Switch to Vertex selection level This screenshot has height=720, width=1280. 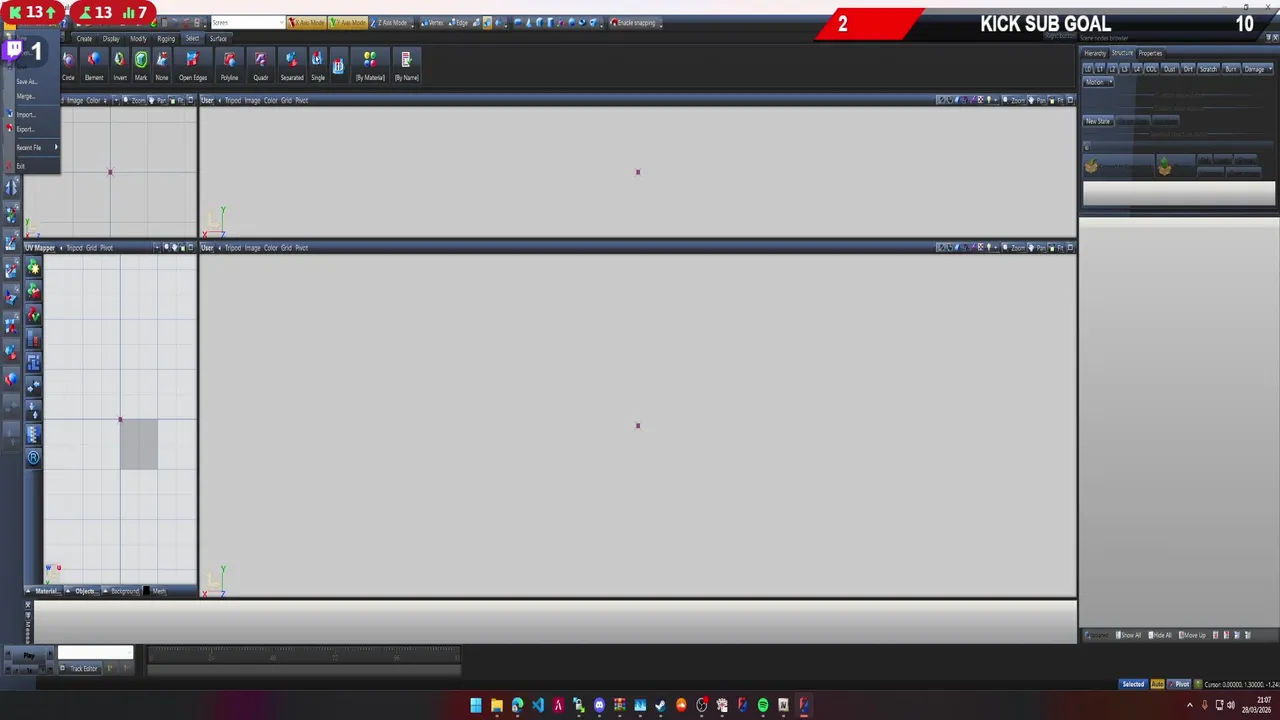click(x=432, y=22)
